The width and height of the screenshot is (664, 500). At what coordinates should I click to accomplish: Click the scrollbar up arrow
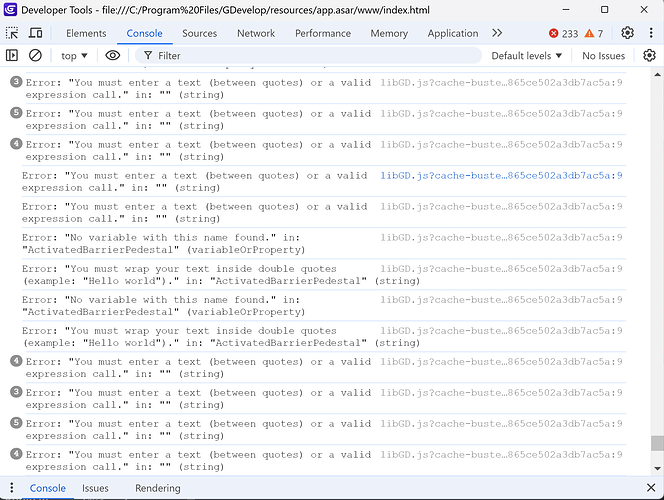[x=657, y=75]
